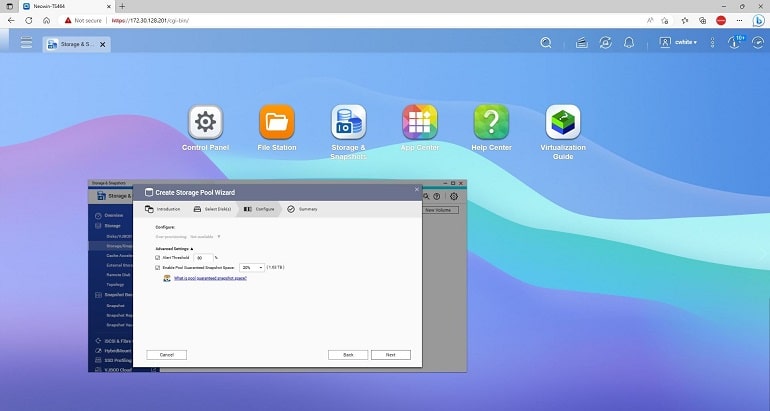Click the browser address bar URL
The width and height of the screenshot is (770, 411).
150,21
